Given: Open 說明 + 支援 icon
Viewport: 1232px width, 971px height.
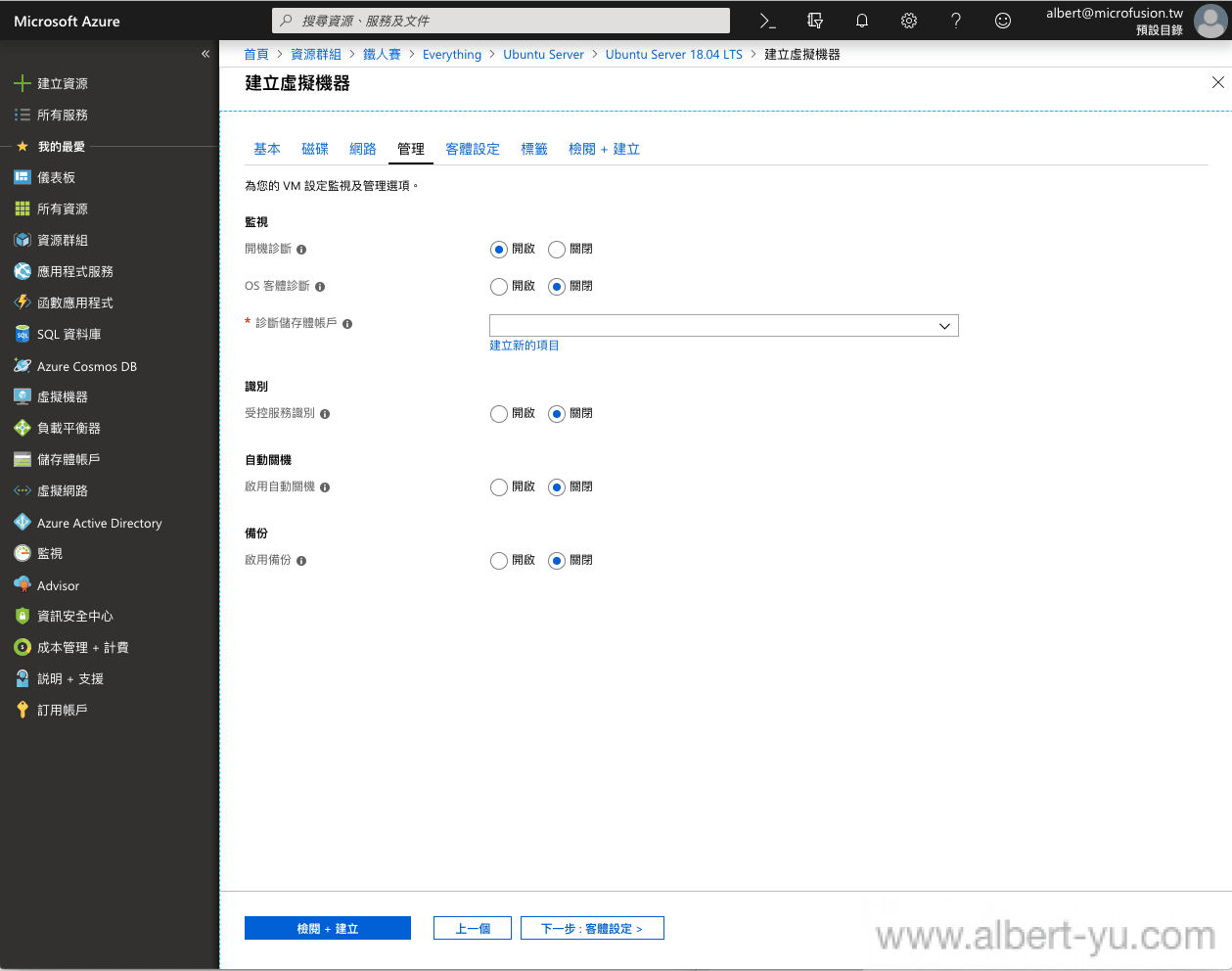Looking at the screenshot, I should click(x=23, y=678).
